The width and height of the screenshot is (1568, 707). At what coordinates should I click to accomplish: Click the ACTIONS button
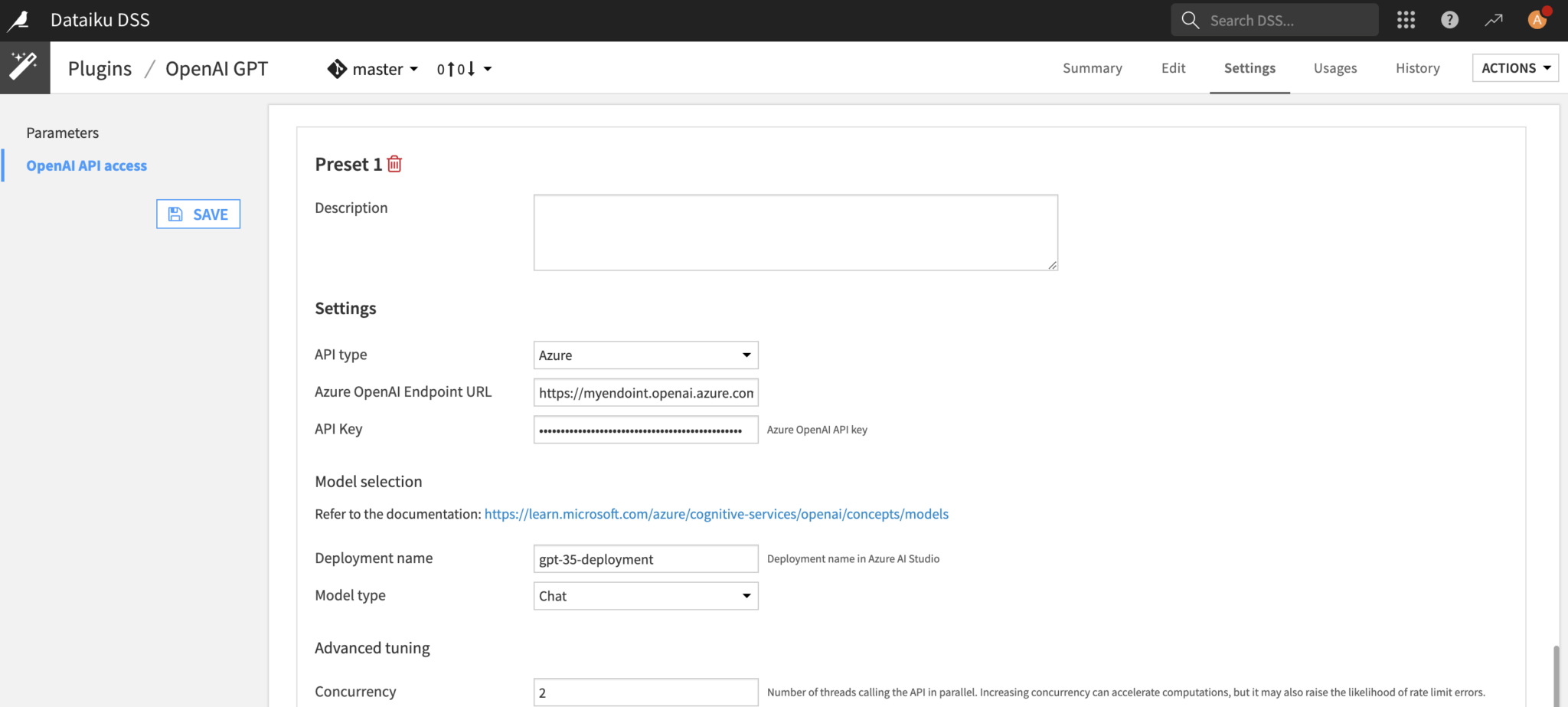(x=1514, y=67)
